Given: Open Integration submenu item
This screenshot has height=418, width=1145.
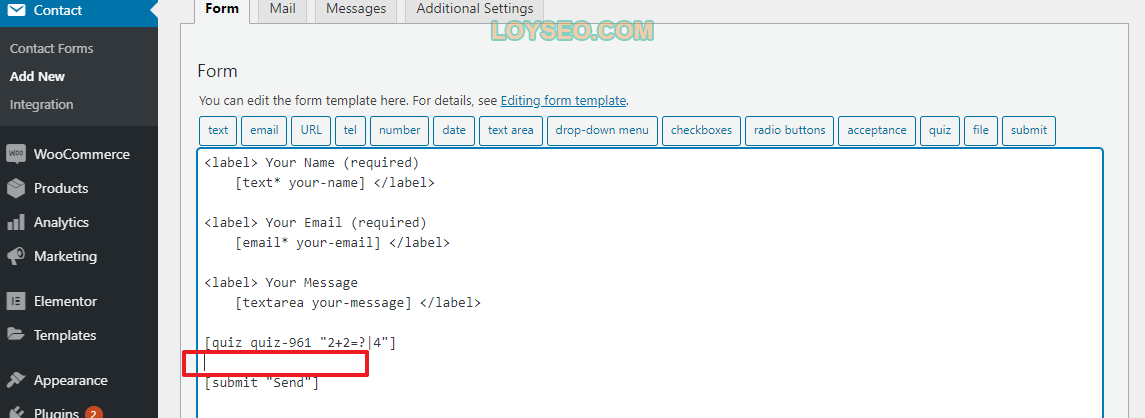Looking at the screenshot, I should (x=42, y=104).
